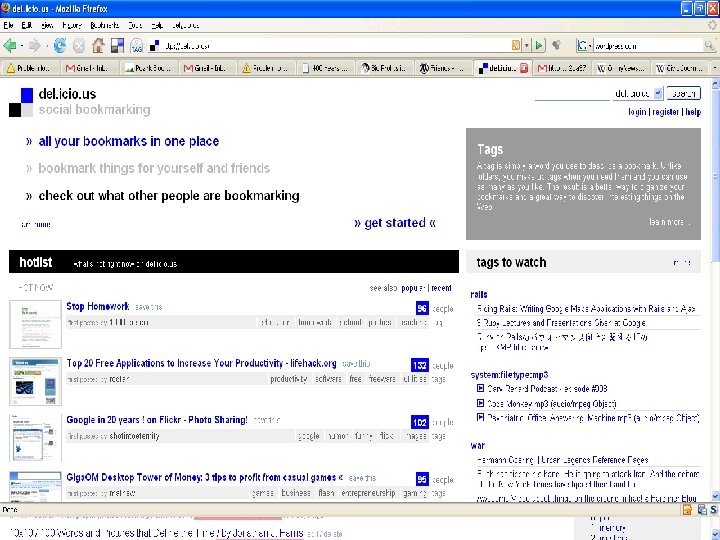720x540 pixels.
Task: Click the vertical scrollbar down arrow
Action: click(715, 496)
